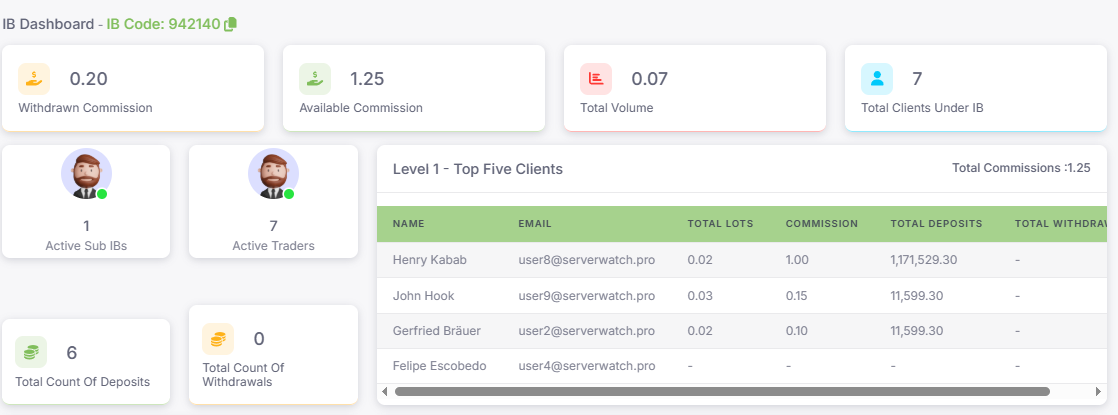Select the Gerfried Bräuer name cell
This screenshot has width=1118, height=415.
tap(436, 331)
